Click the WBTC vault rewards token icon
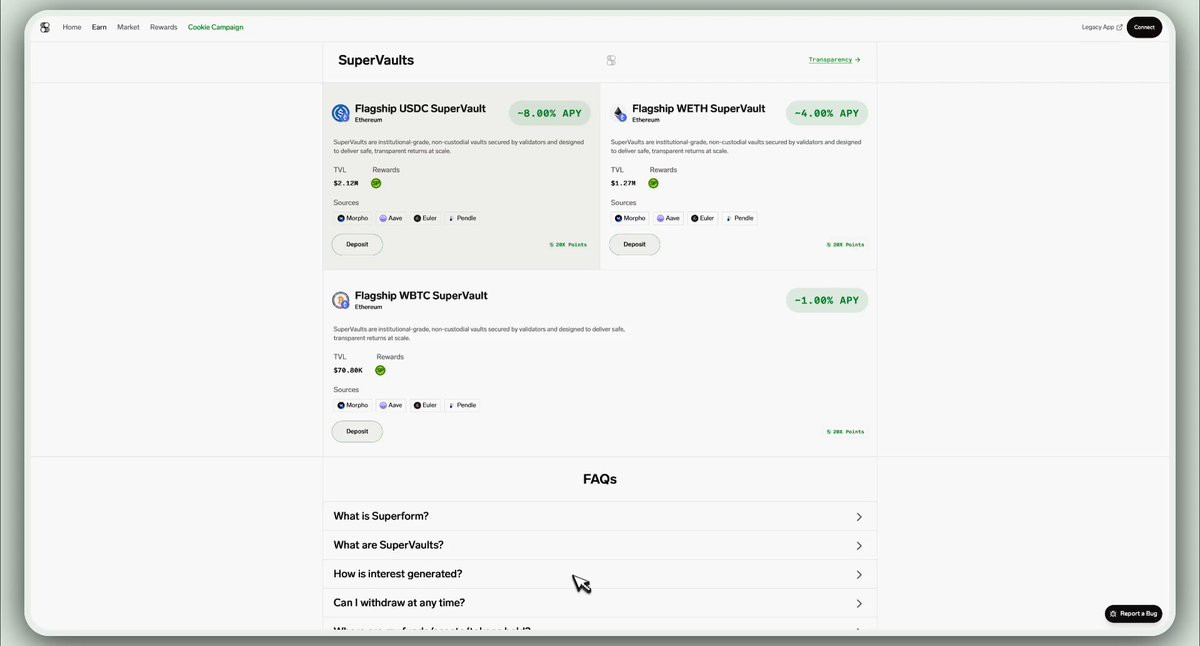Image resolution: width=1200 pixels, height=646 pixels. click(x=380, y=370)
